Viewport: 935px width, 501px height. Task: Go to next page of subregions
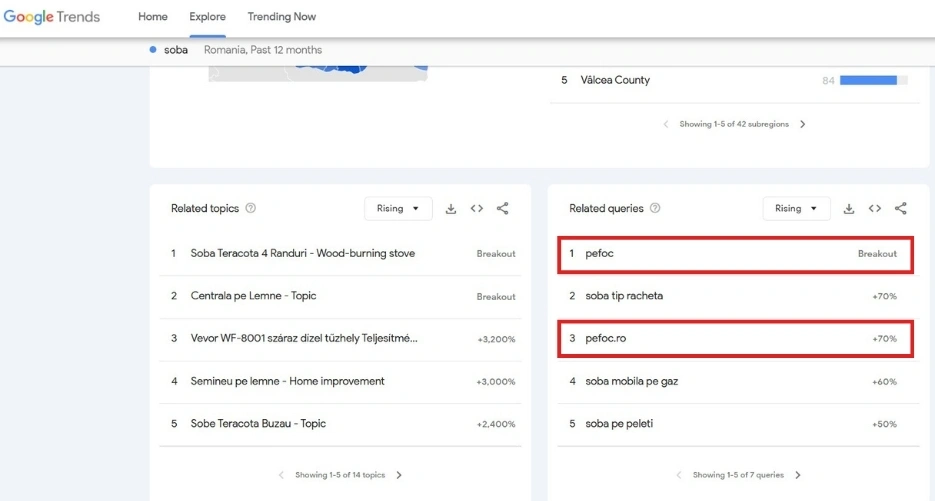(802, 125)
